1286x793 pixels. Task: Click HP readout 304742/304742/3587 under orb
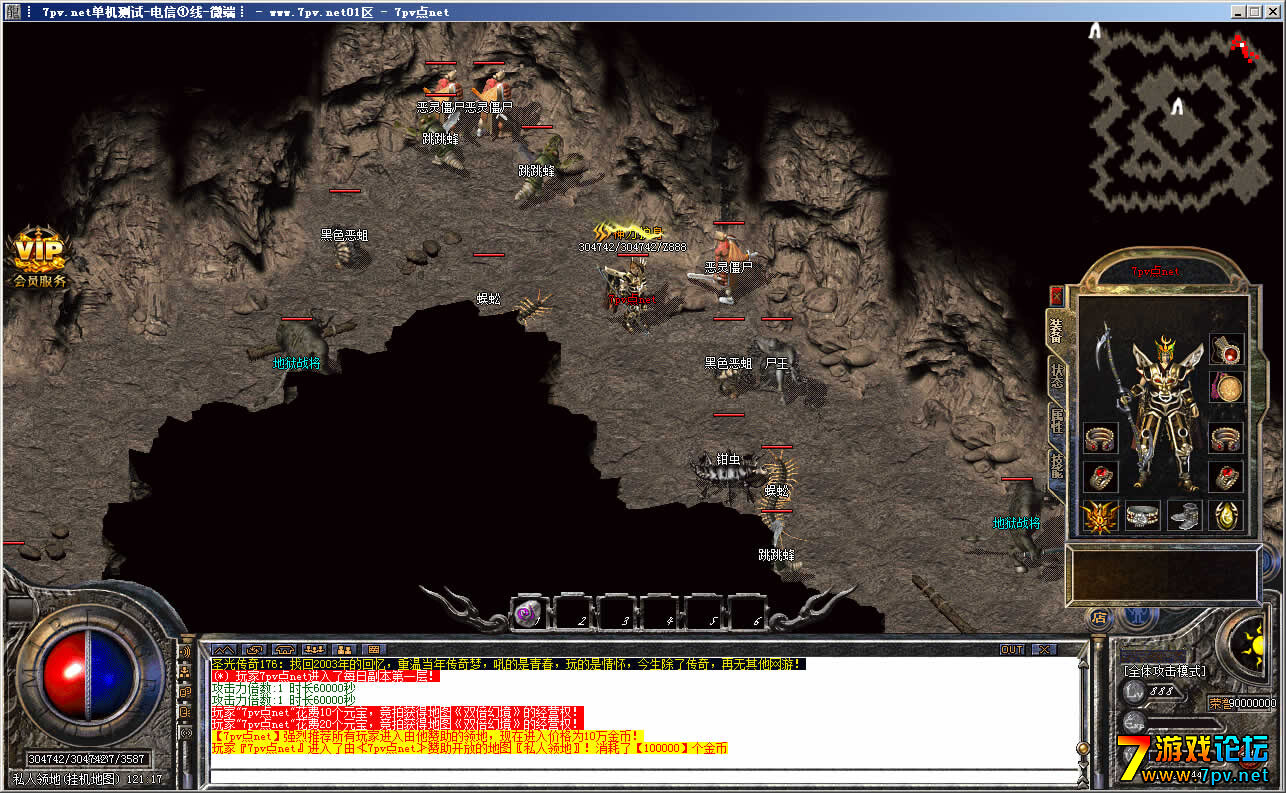[88, 759]
